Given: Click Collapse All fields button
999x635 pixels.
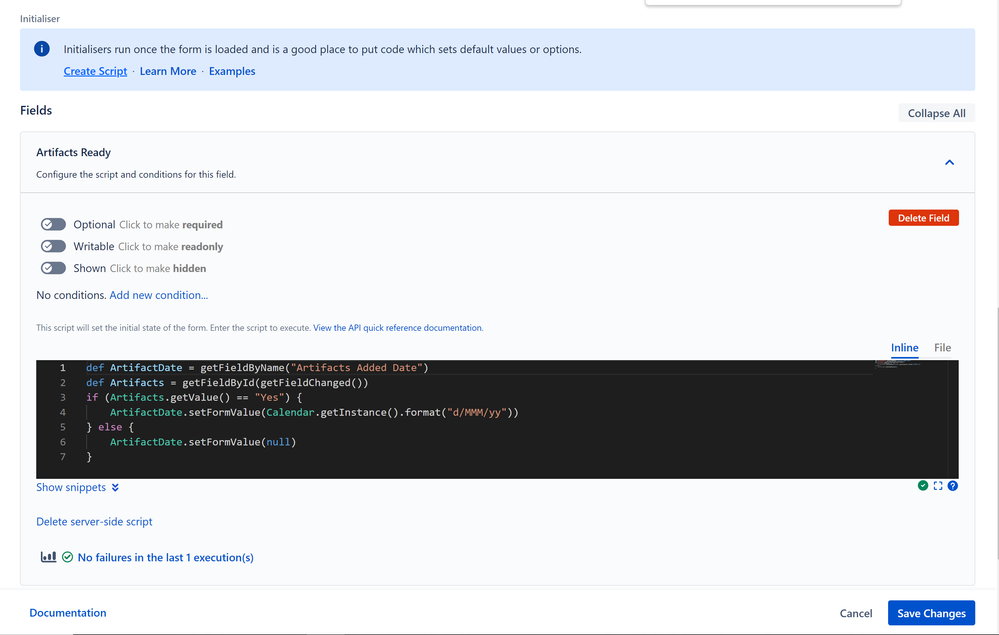Looking at the screenshot, I should click(x=937, y=113).
